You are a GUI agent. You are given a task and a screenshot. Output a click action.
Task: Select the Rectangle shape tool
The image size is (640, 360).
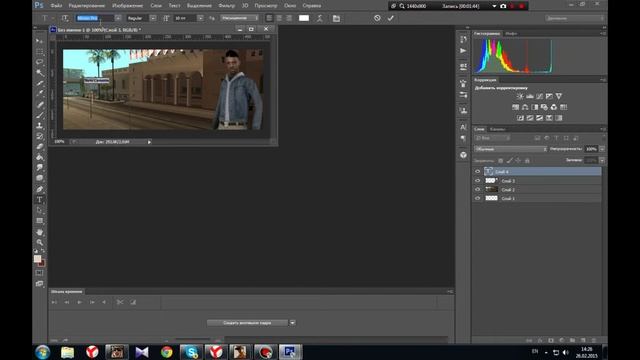(40, 221)
